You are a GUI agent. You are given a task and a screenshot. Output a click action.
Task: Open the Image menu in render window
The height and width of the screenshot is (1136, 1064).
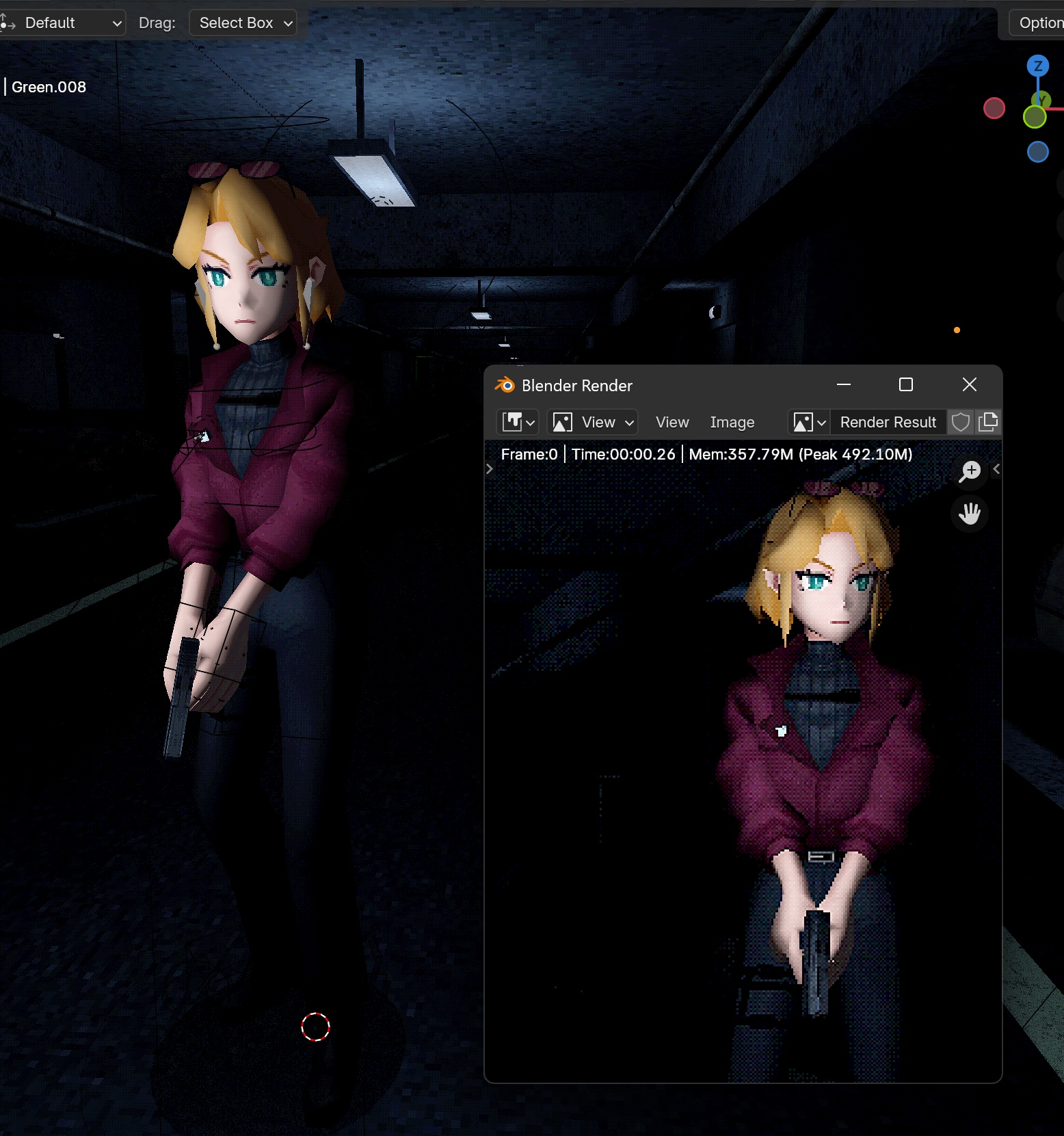pos(732,422)
